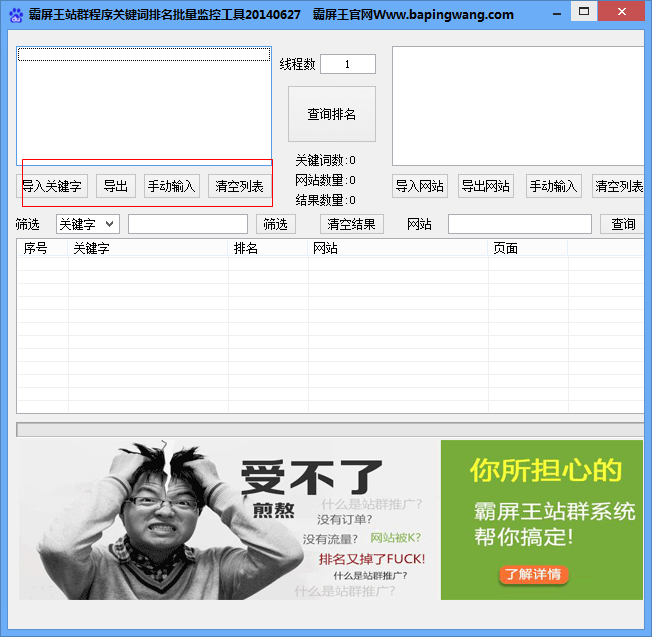Close the window with red X
652x637 pixels.
pyautogui.click(x=622, y=12)
